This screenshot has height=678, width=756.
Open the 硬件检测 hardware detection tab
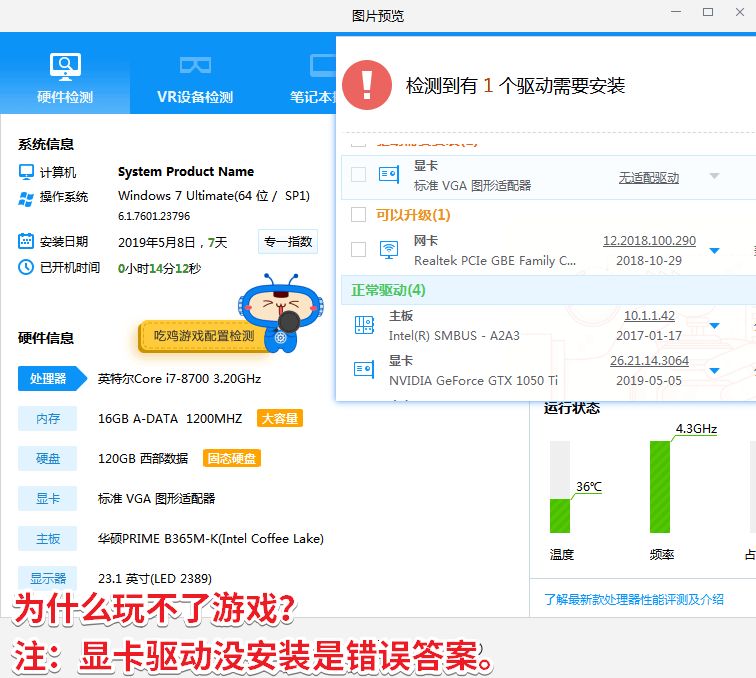[x=65, y=73]
